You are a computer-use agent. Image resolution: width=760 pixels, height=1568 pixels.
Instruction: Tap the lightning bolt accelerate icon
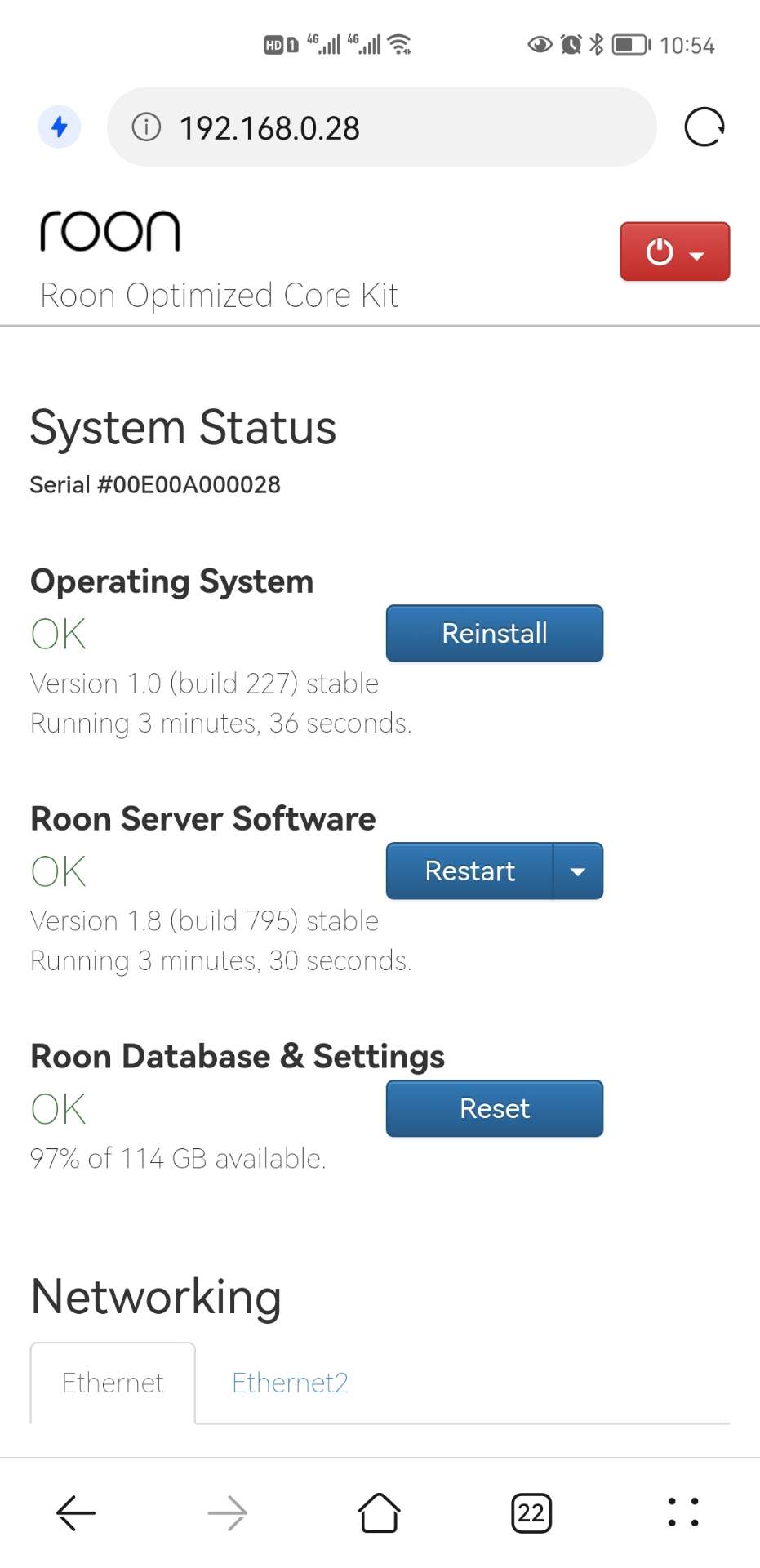[x=60, y=127]
